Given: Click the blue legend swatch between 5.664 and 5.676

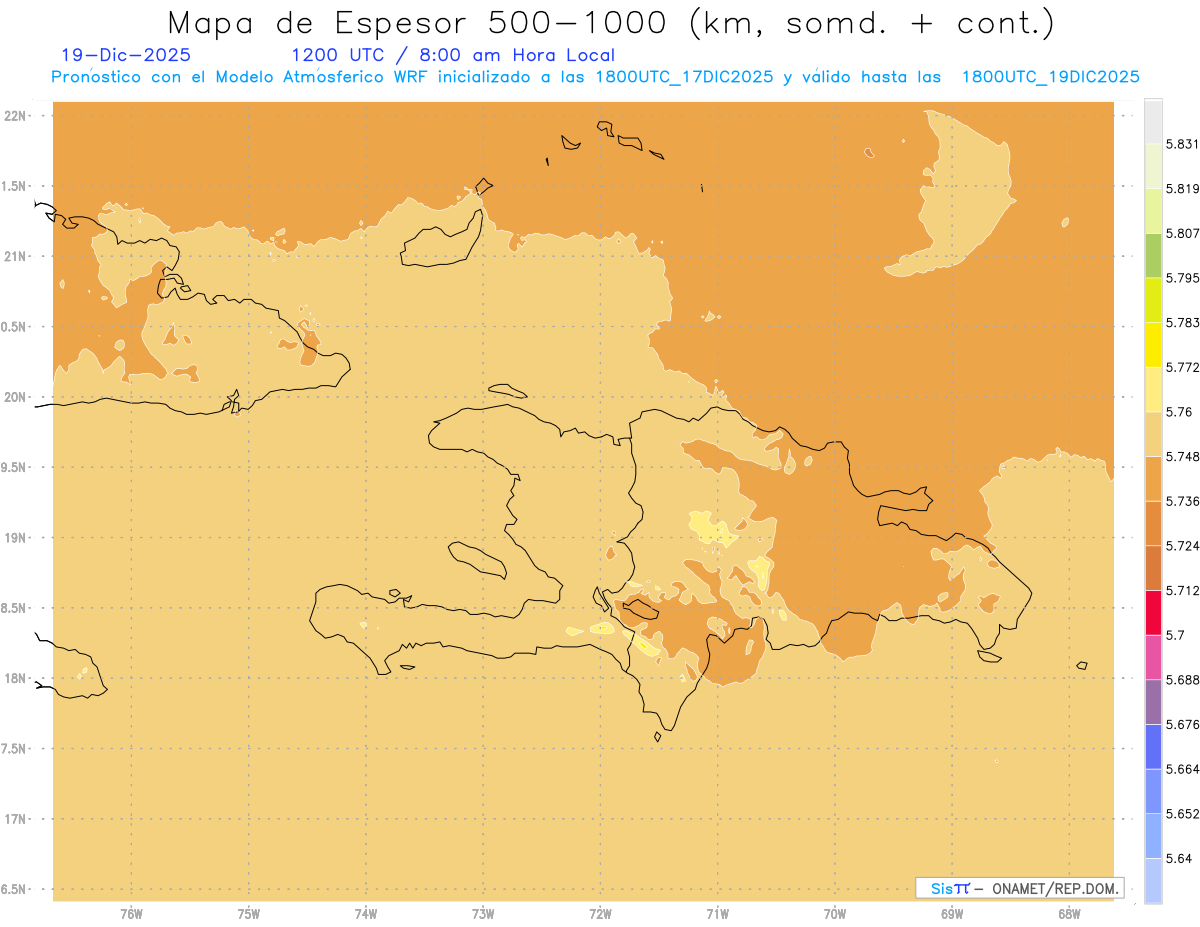Looking at the screenshot, I should point(1153,747).
